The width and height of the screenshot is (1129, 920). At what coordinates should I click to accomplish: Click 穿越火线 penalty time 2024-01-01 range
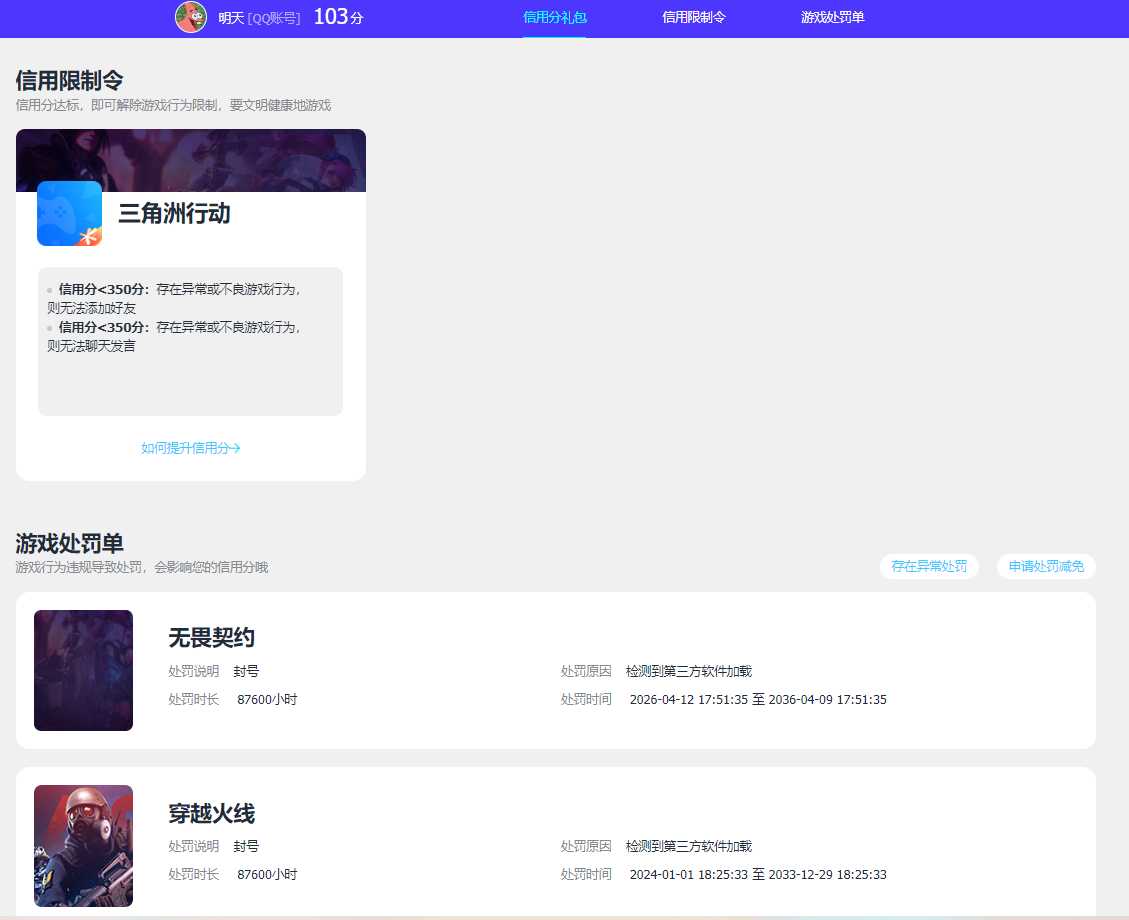point(758,875)
